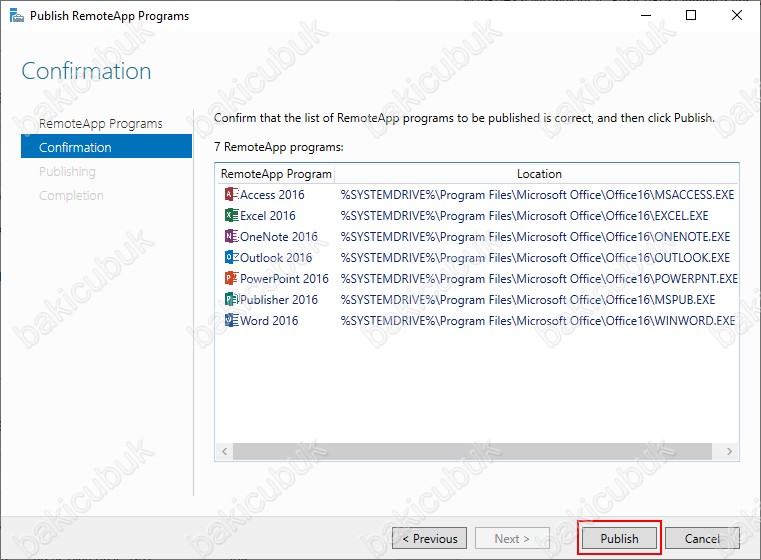Select the Completion wizard step
The width and height of the screenshot is (761, 560).
[x=71, y=196]
